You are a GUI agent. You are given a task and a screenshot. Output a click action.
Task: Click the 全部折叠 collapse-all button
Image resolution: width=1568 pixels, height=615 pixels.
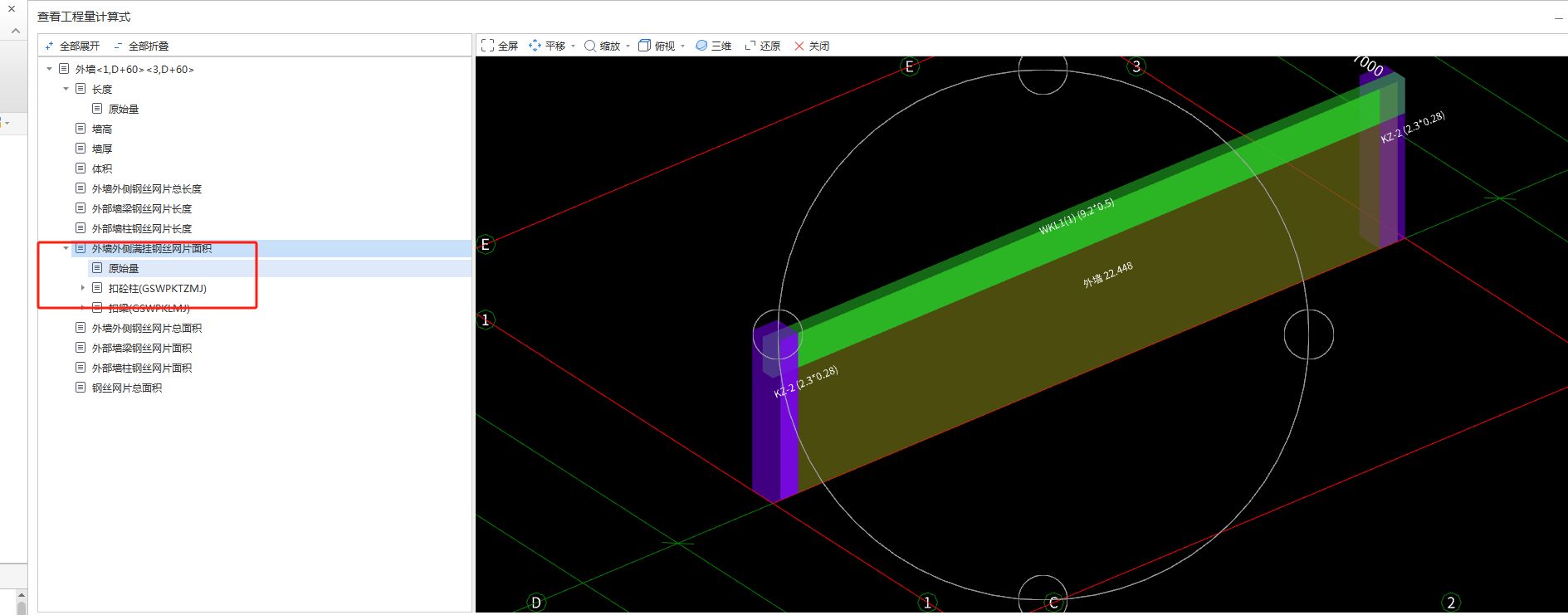click(x=141, y=46)
